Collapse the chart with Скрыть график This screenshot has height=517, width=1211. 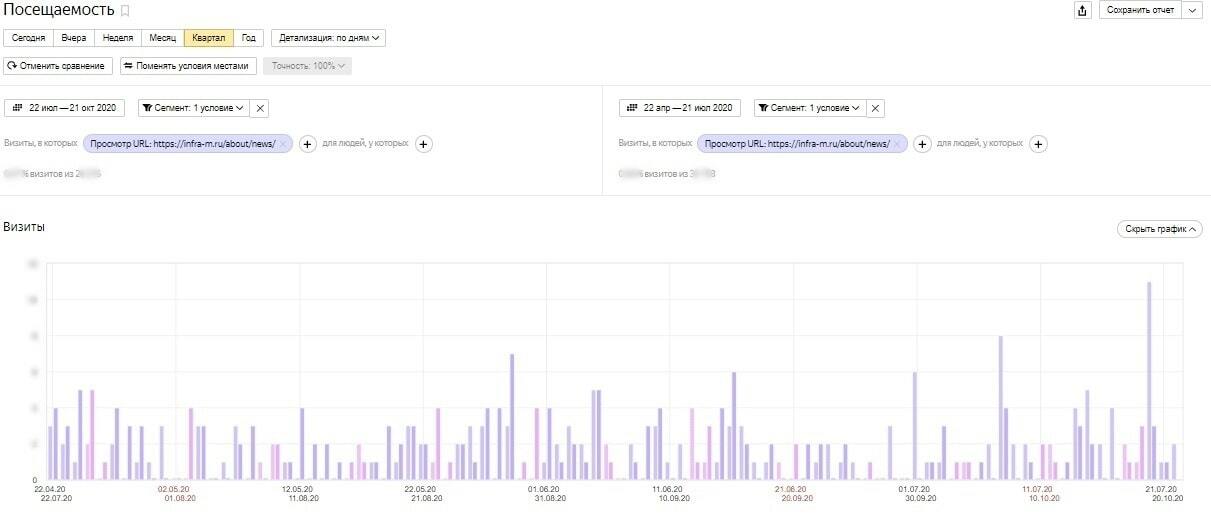(x=1160, y=229)
